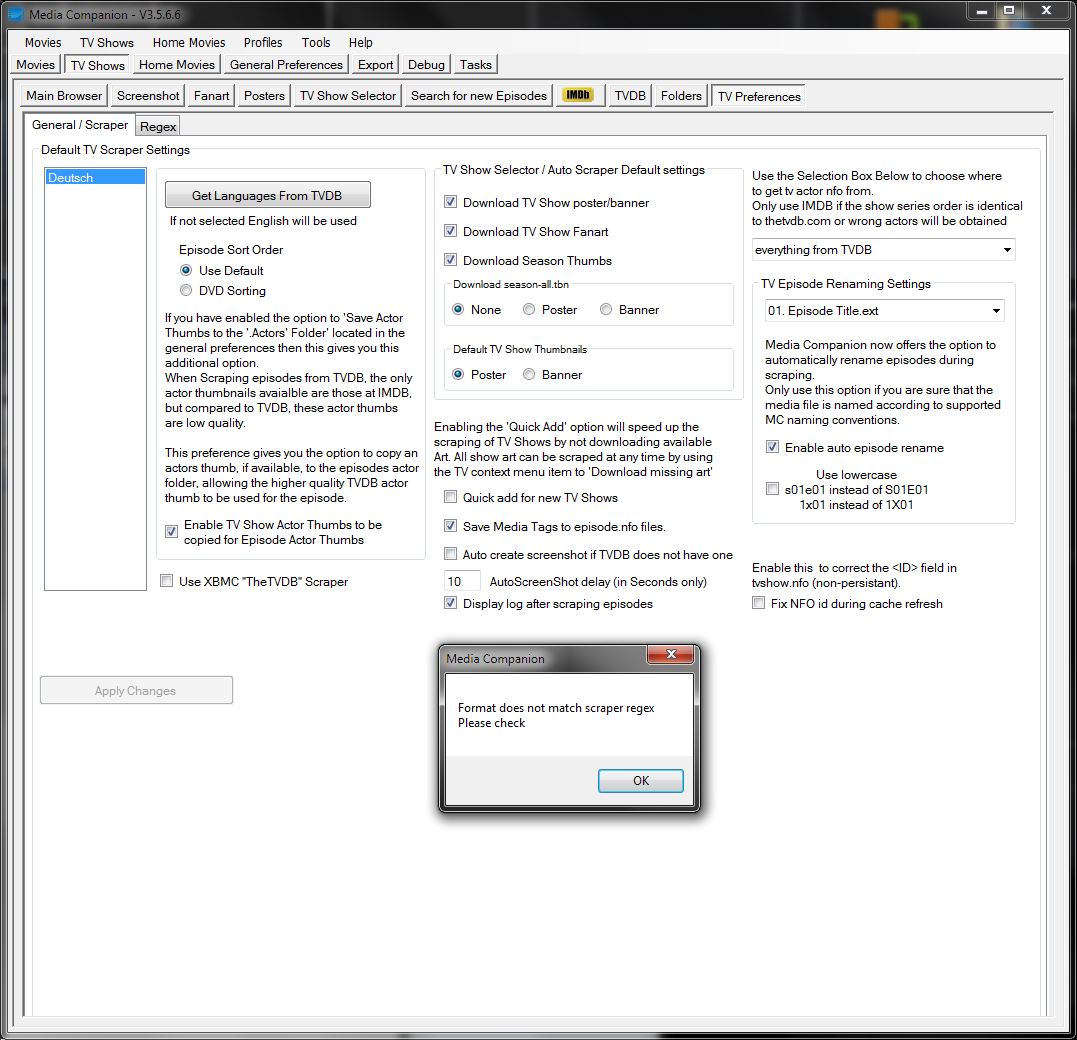Select Banner for season-all.tbn download
This screenshot has height=1040, width=1077.
606,309
